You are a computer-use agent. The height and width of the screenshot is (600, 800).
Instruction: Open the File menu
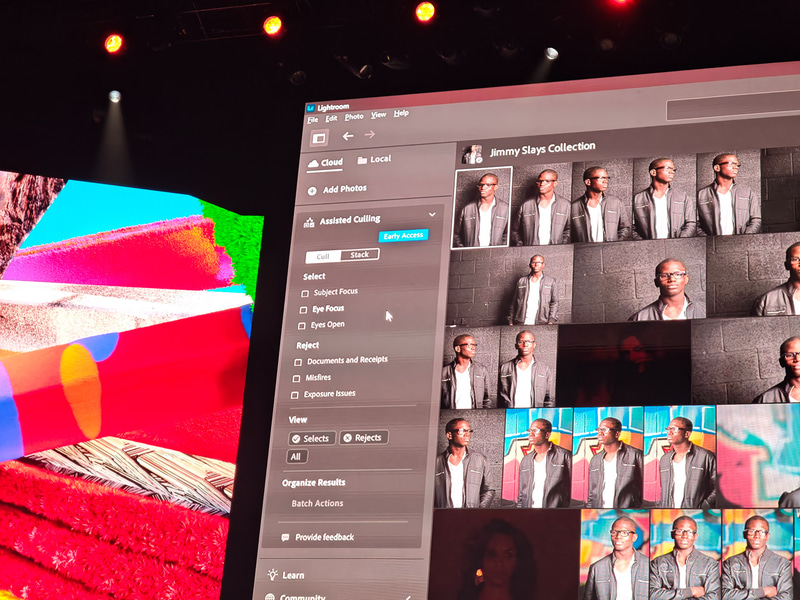[x=313, y=120]
